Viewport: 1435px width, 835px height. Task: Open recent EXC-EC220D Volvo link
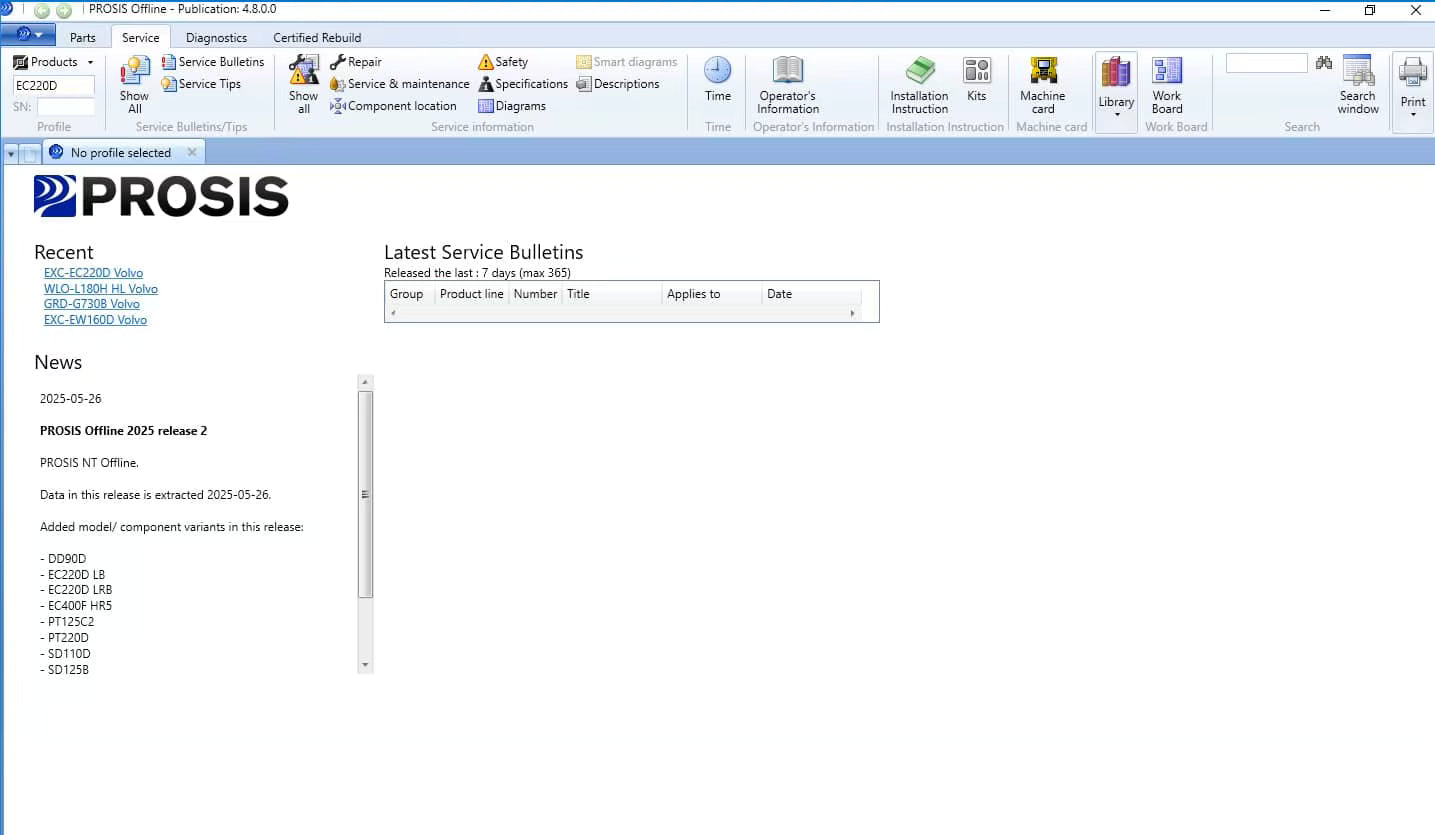[x=93, y=273]
